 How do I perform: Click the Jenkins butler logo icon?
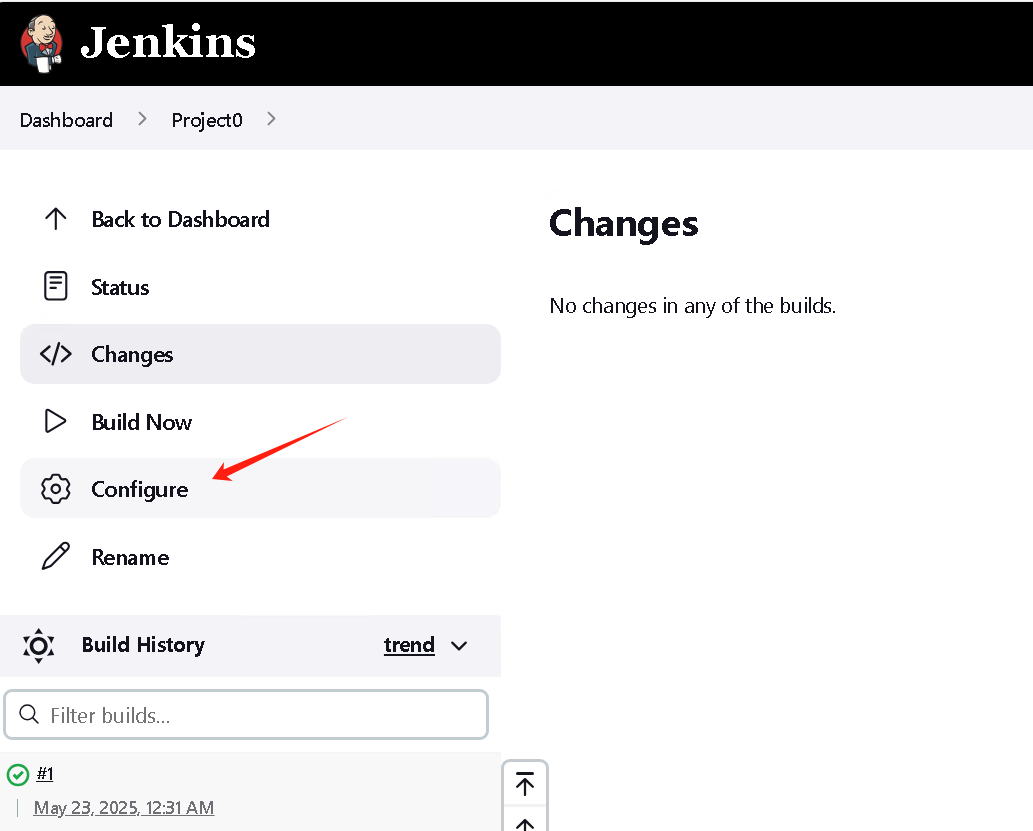click(x=42, y=43)
